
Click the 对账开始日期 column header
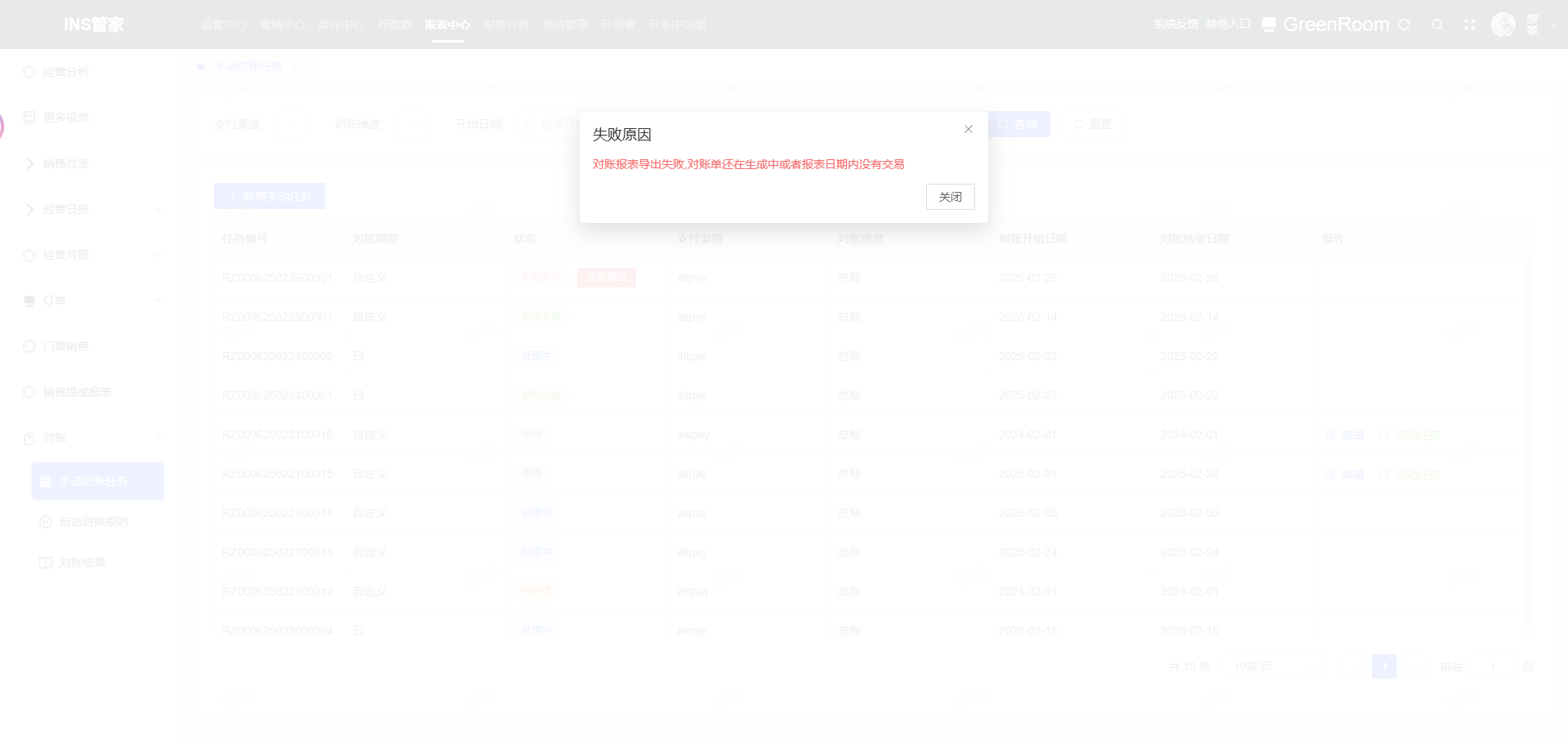[1033, 238]
